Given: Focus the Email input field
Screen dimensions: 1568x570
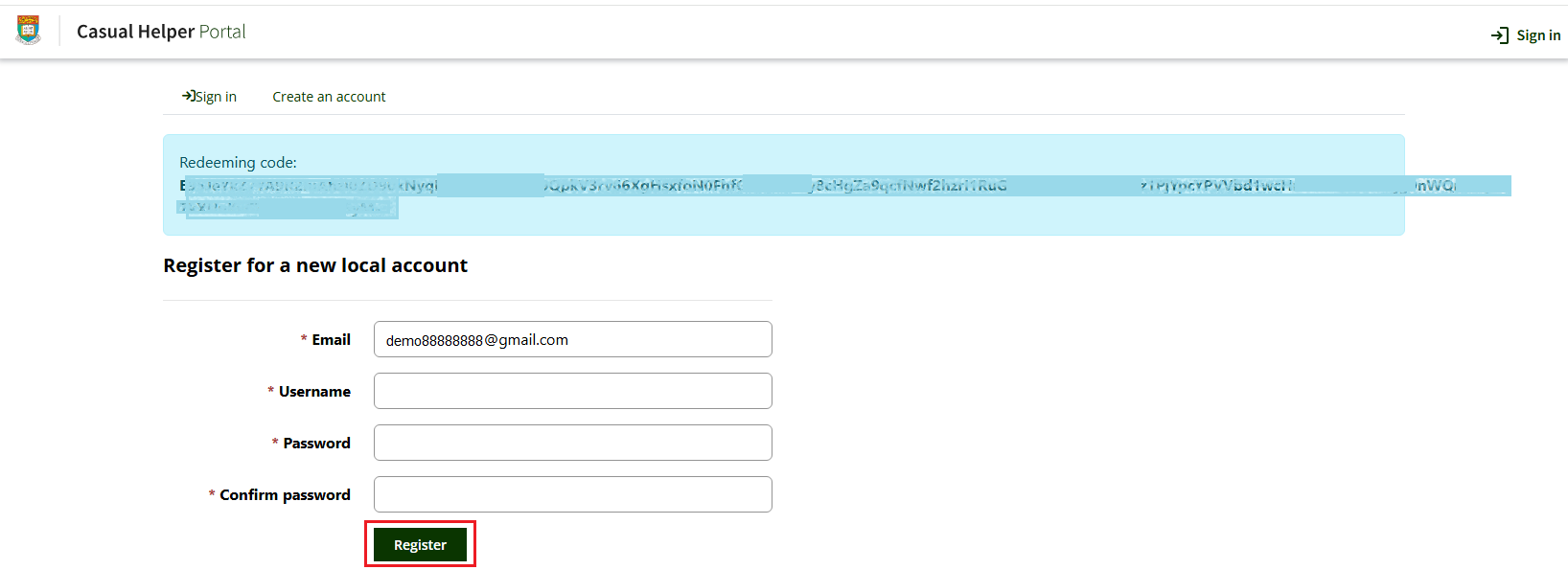Looking at the screenshot, I should 572,339.
